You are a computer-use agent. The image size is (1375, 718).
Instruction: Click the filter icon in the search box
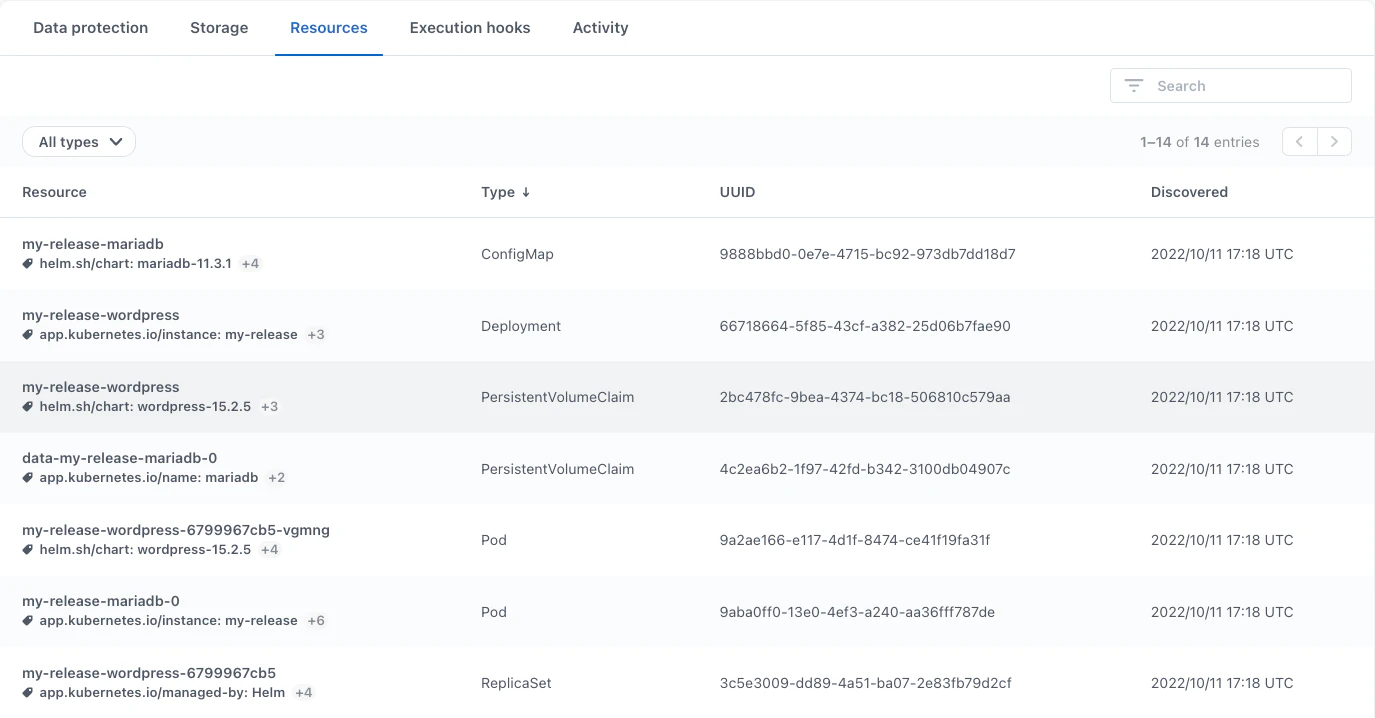[x=1133, y=86]
